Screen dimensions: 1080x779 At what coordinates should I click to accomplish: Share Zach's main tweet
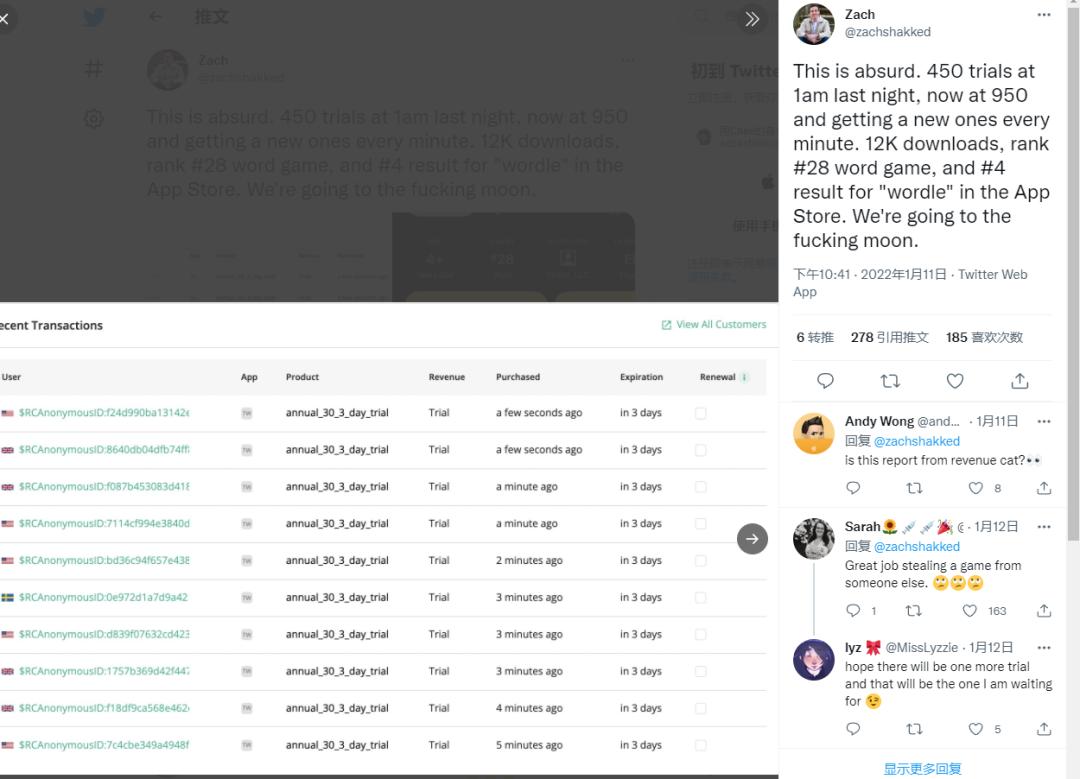(1019, 381)
